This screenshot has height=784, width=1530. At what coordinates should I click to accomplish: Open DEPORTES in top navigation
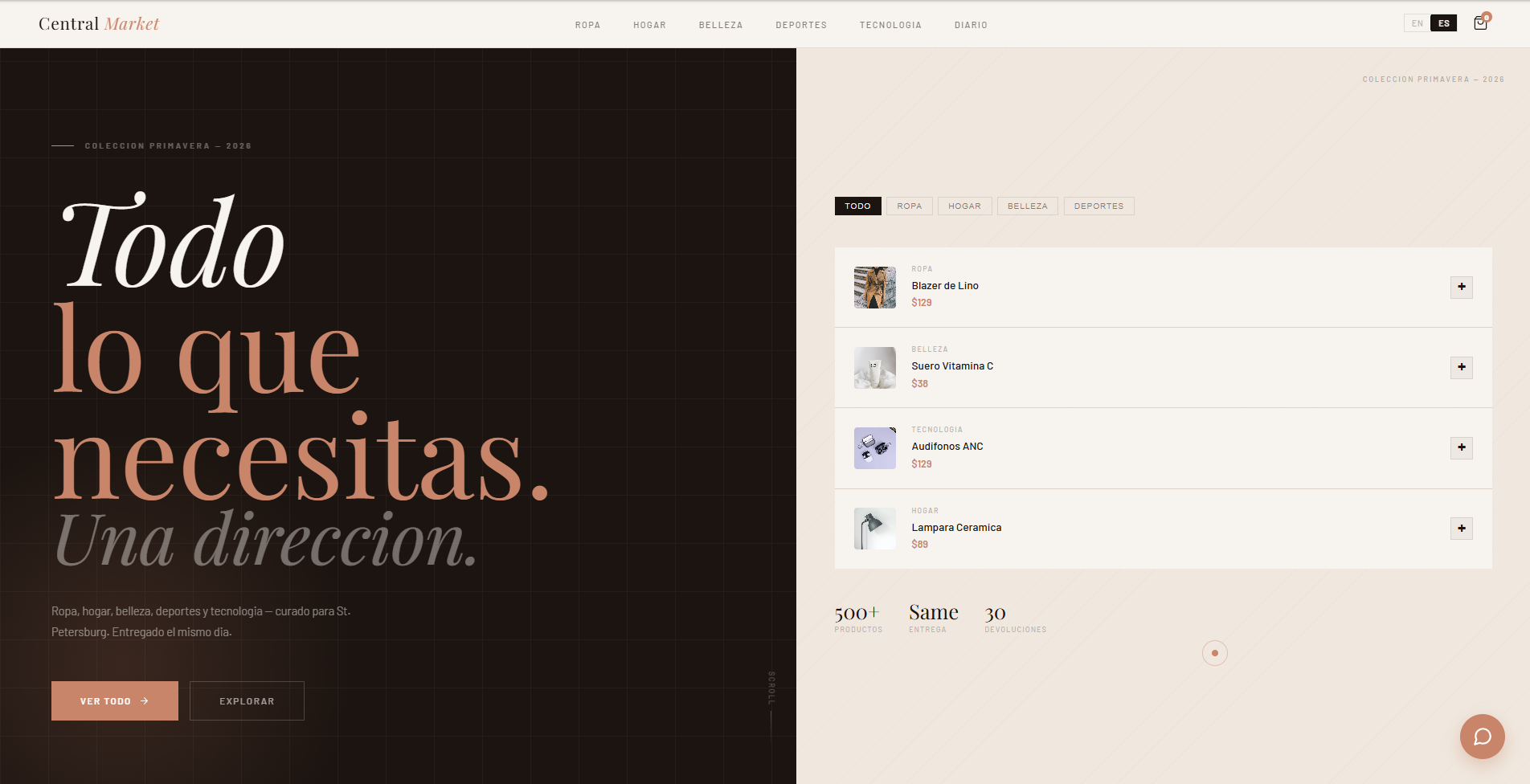tap(801, 25)
